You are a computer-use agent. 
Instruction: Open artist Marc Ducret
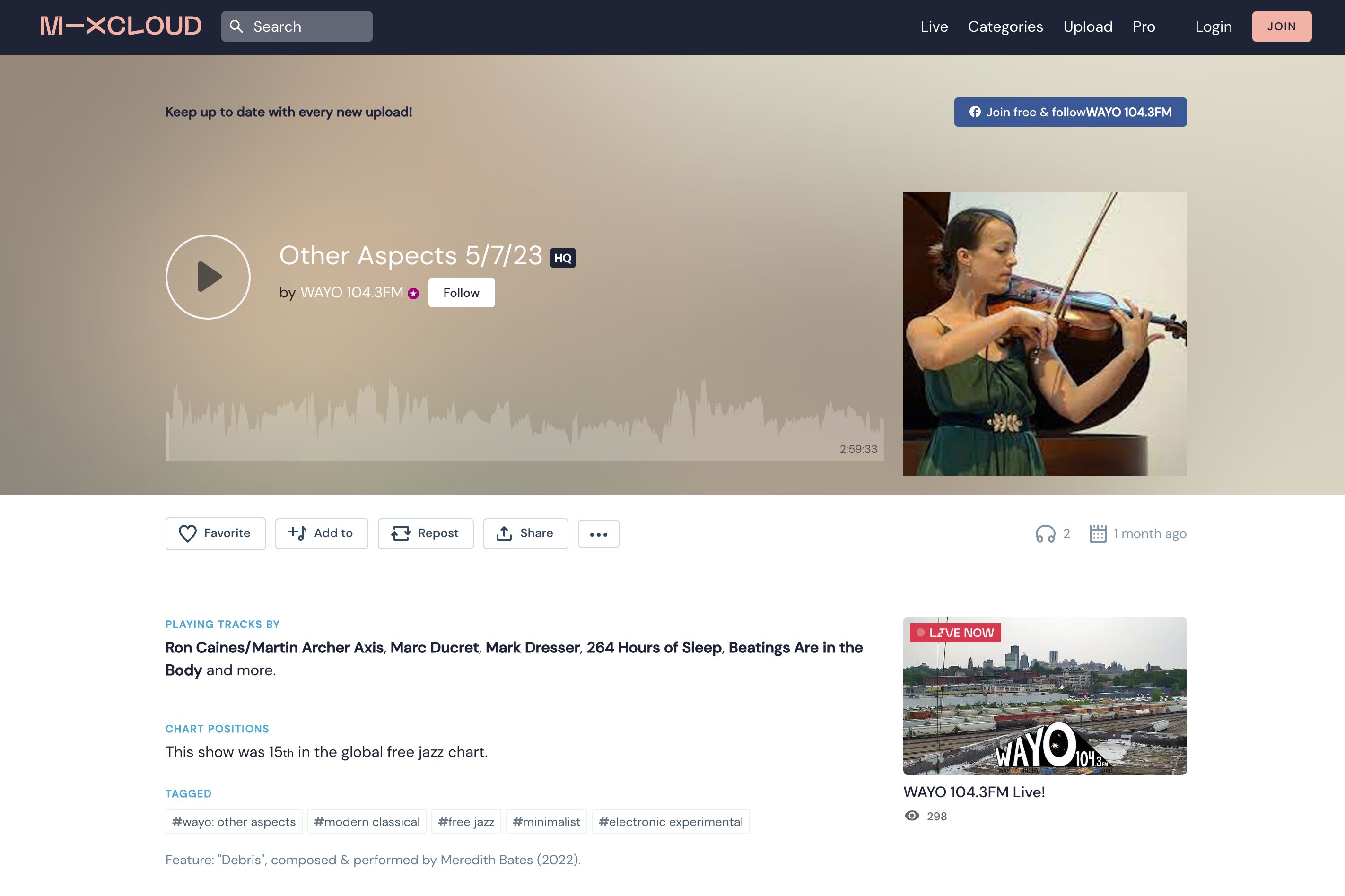click(435, 647)
